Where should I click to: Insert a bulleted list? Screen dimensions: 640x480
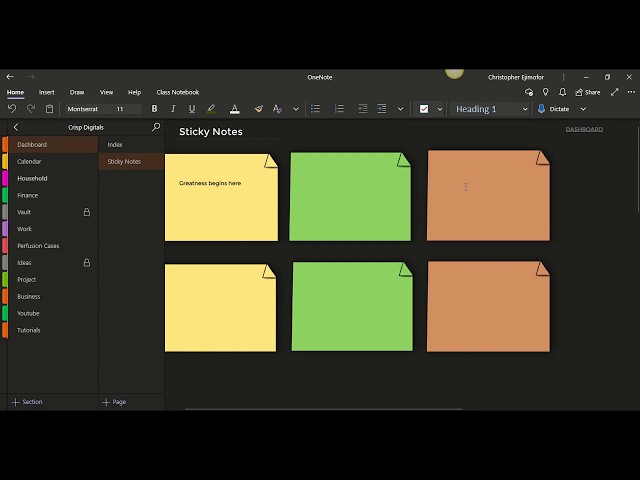pyautogui.click(x=315, y=109)
